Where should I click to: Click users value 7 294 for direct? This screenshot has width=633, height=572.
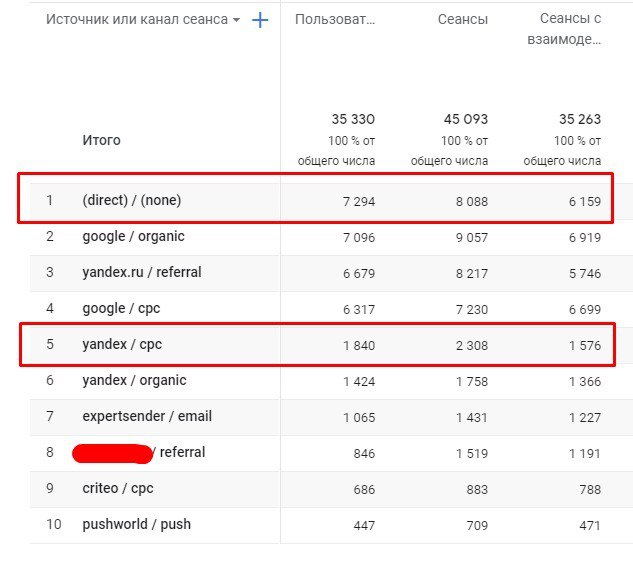[359, 201]
